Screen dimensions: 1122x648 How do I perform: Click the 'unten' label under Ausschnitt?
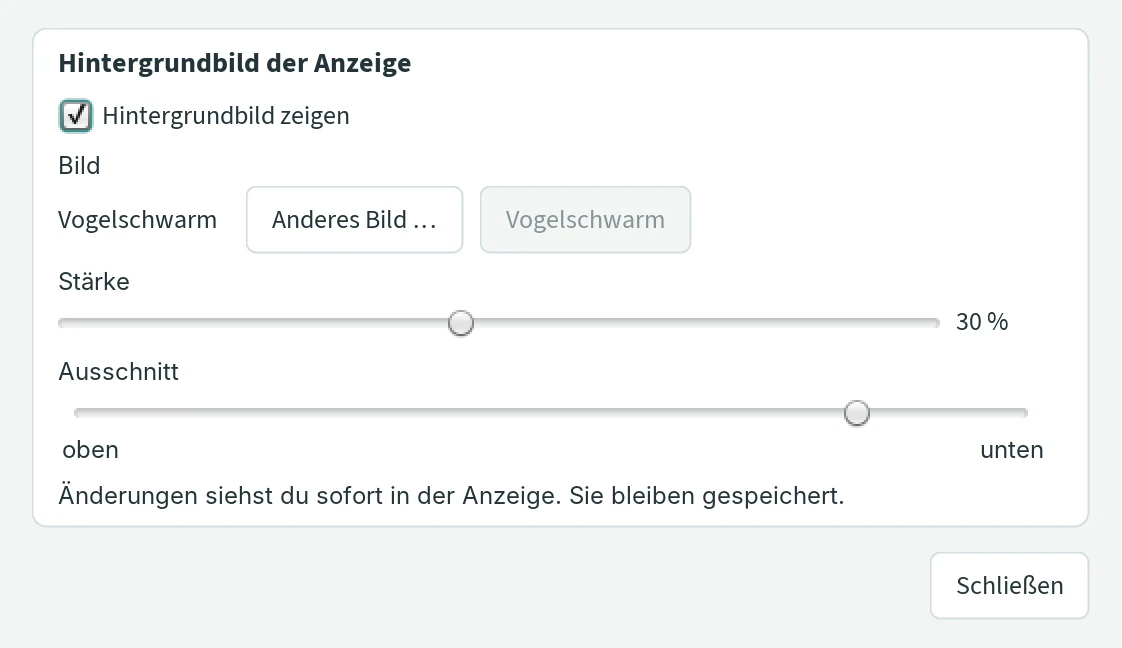click(x=1012, y=450)
